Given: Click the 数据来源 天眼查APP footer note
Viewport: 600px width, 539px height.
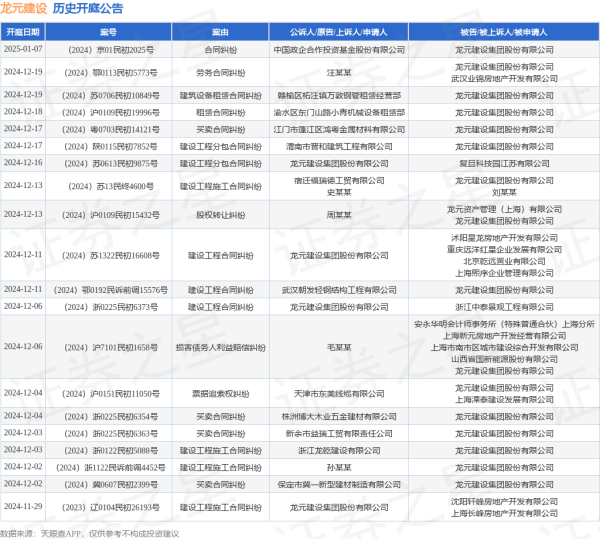Looking at the screenshot, I should click(90, 534).
